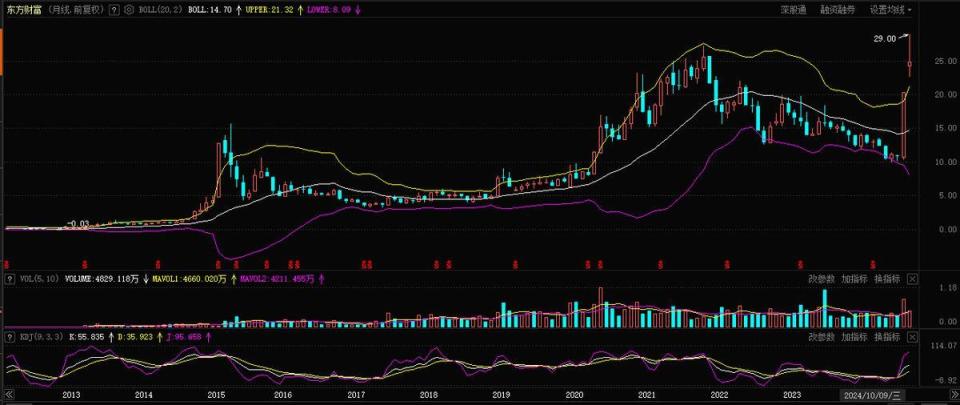Screen dimensions: 960x405
Task: Close the VOL indicator panel
Action: coord(912,279)
